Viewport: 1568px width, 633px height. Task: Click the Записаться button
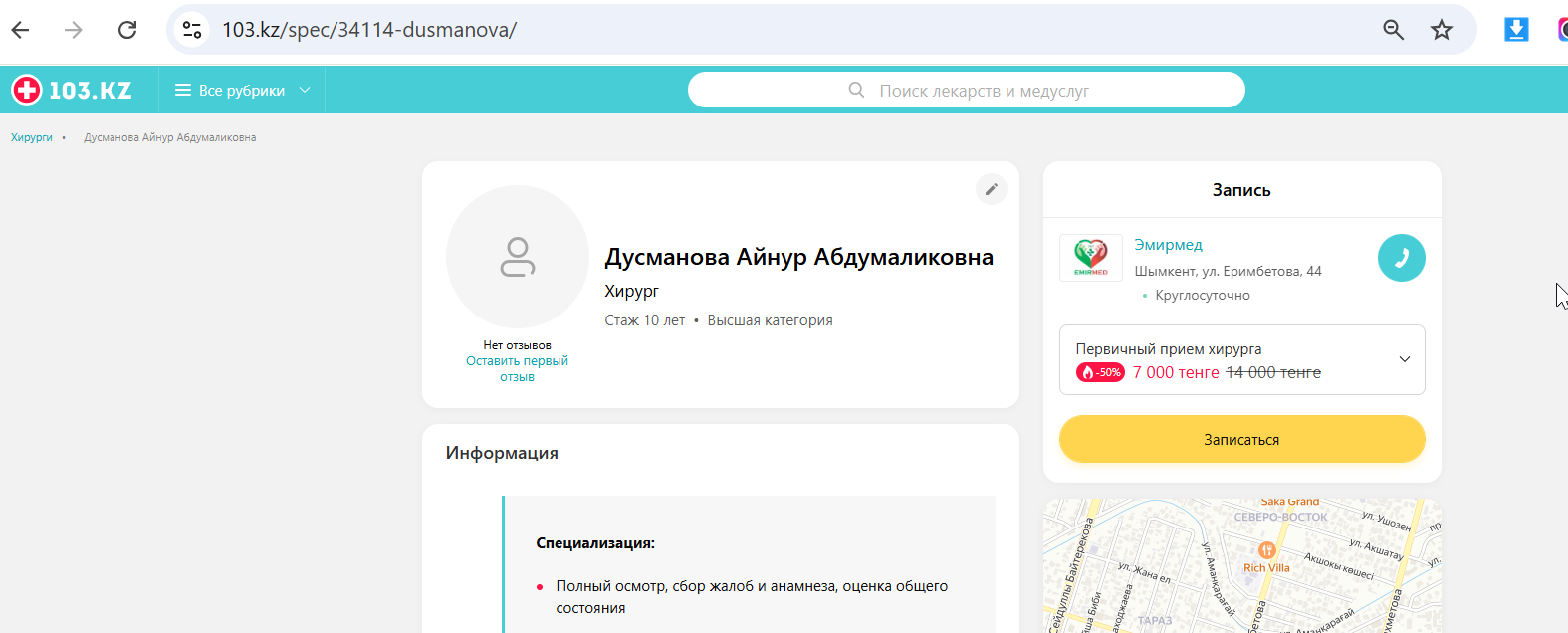pyautogui.click(x=1241, y=439)
